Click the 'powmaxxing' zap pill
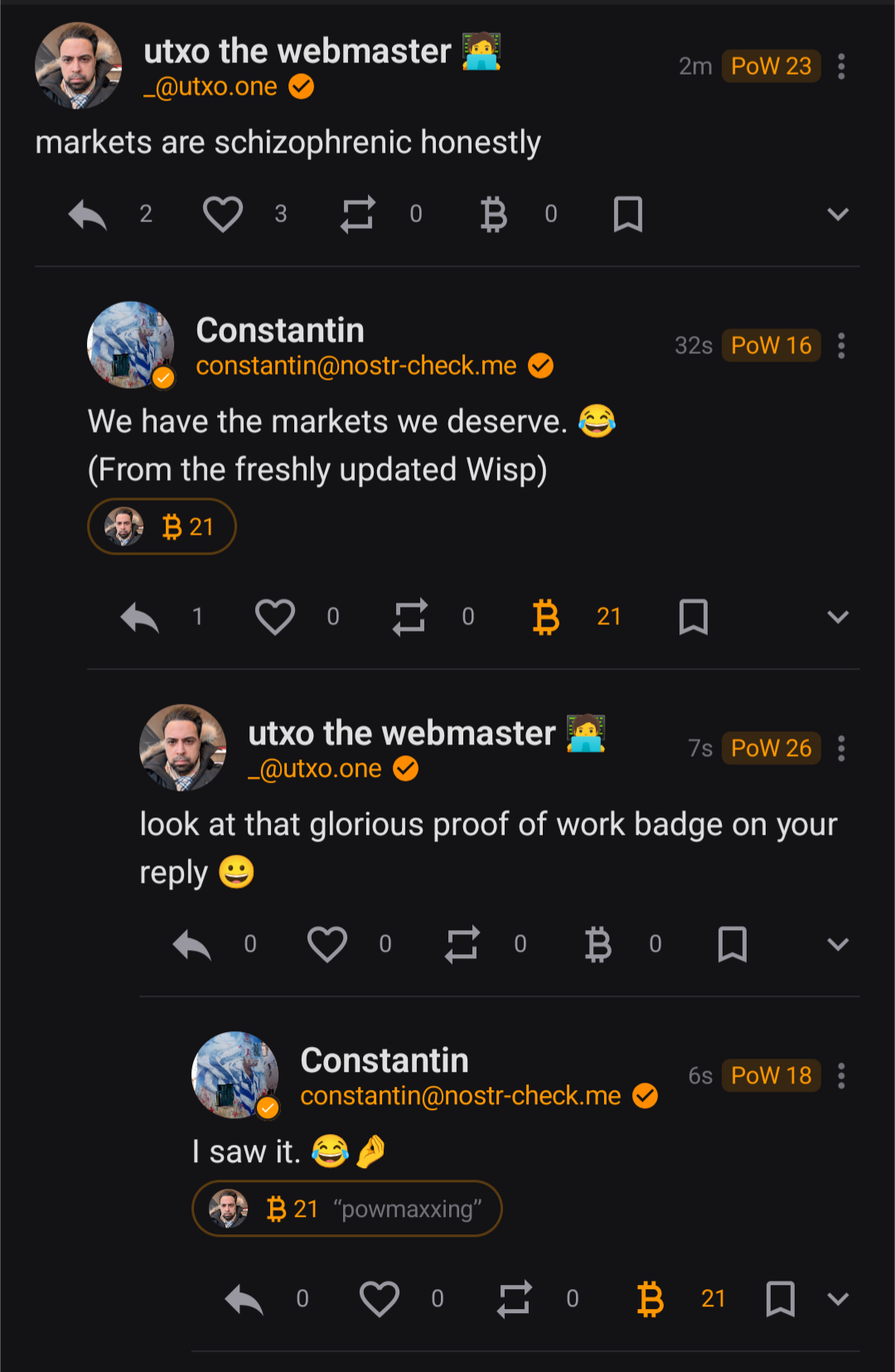This screenshot has width=895, height=1372. click(x=346, y=1209)
